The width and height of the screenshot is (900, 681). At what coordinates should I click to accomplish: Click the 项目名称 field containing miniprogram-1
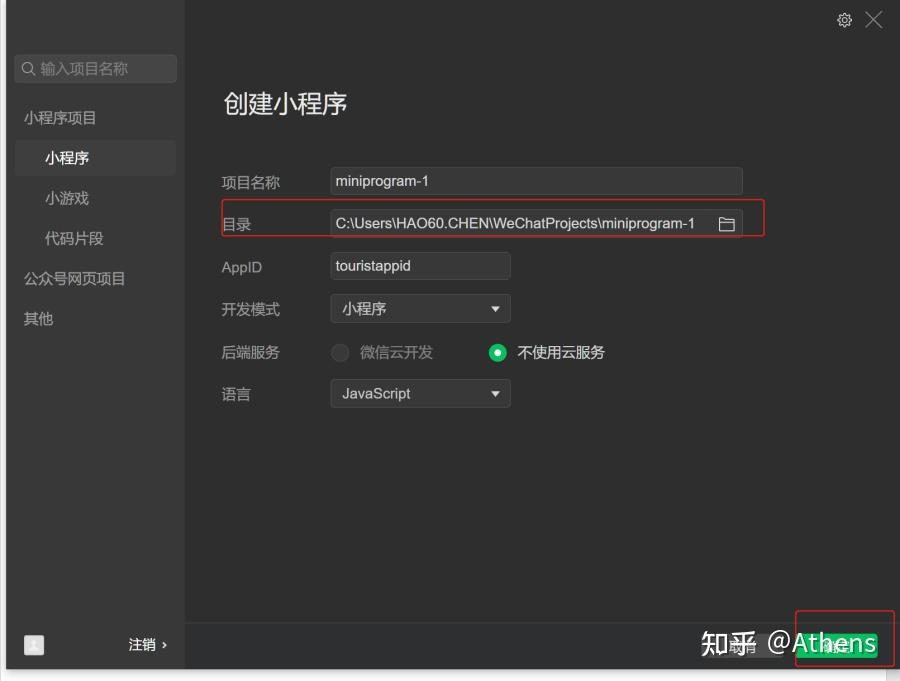point(536,181)
